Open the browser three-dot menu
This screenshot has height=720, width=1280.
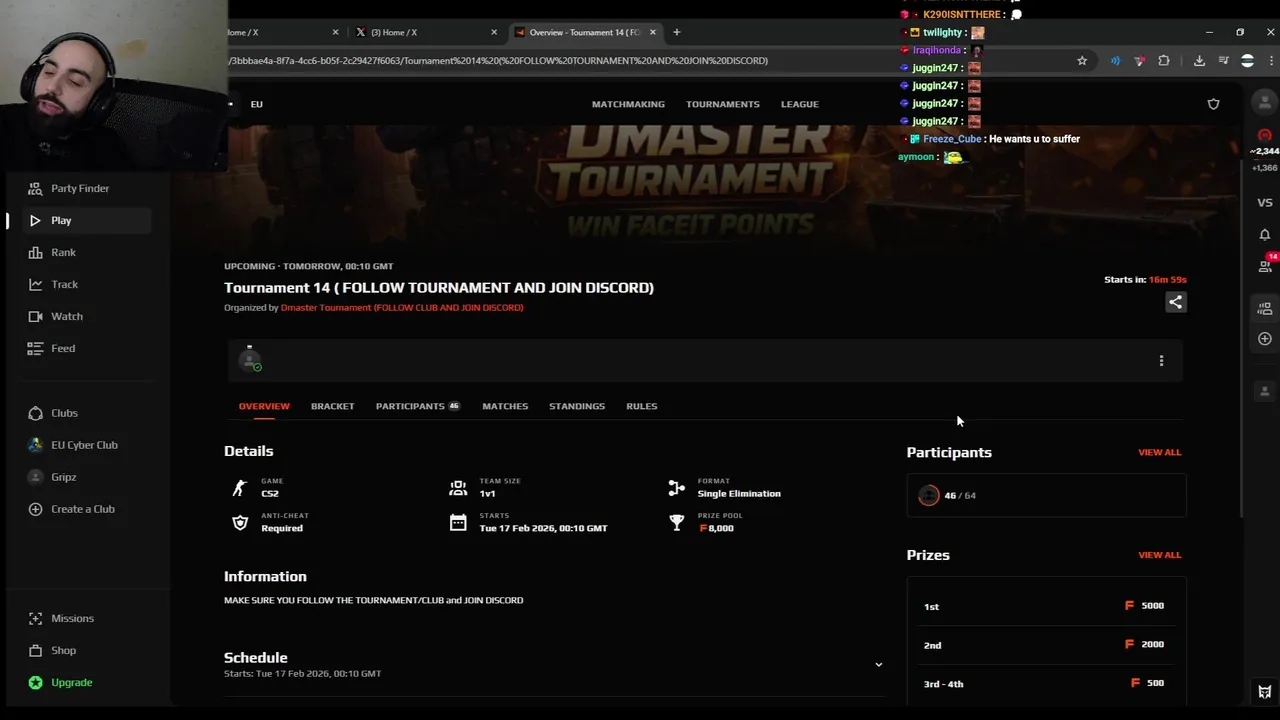click(1271, 61)
